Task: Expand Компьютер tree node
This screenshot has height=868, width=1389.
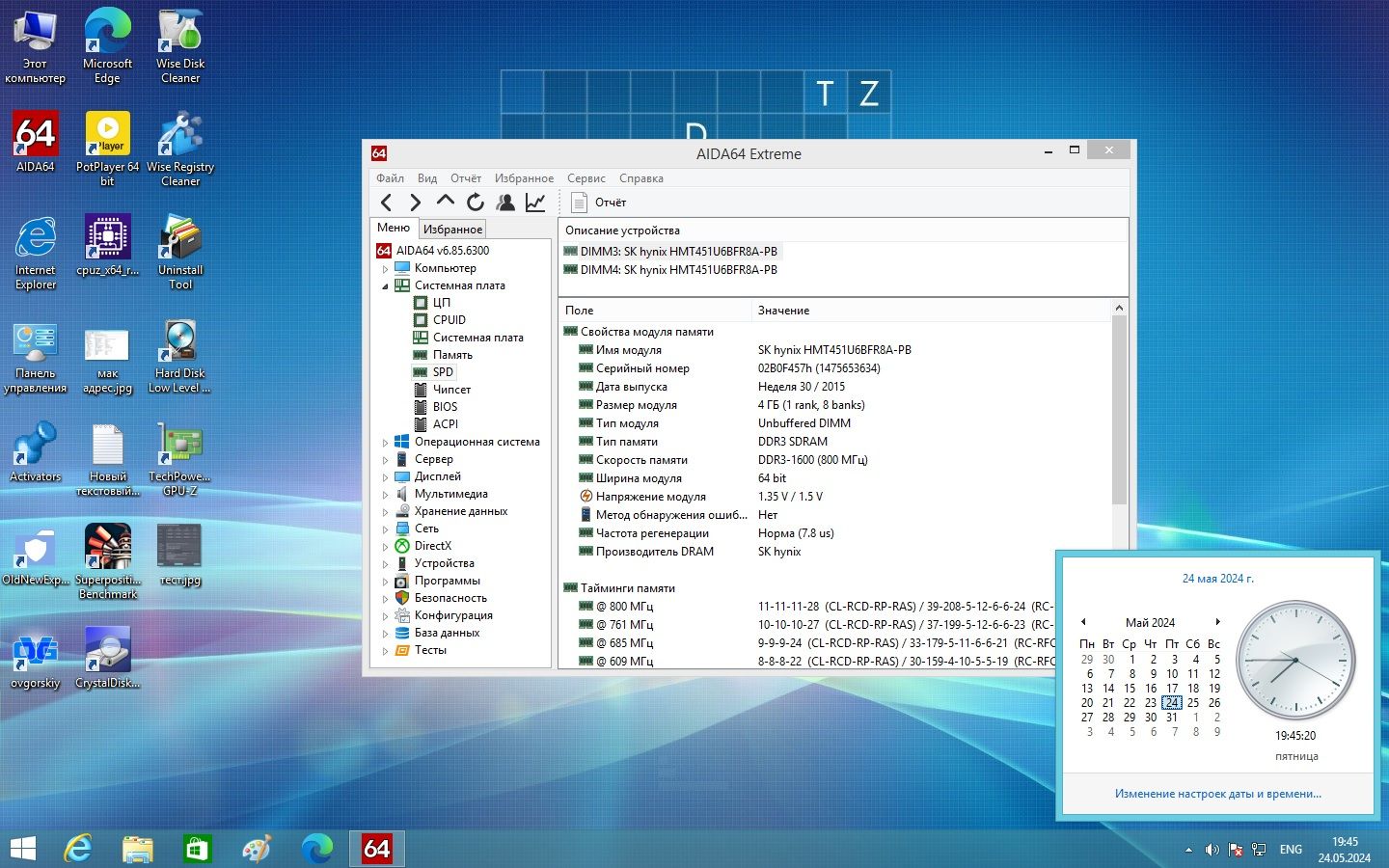Action: pos(385,269)
